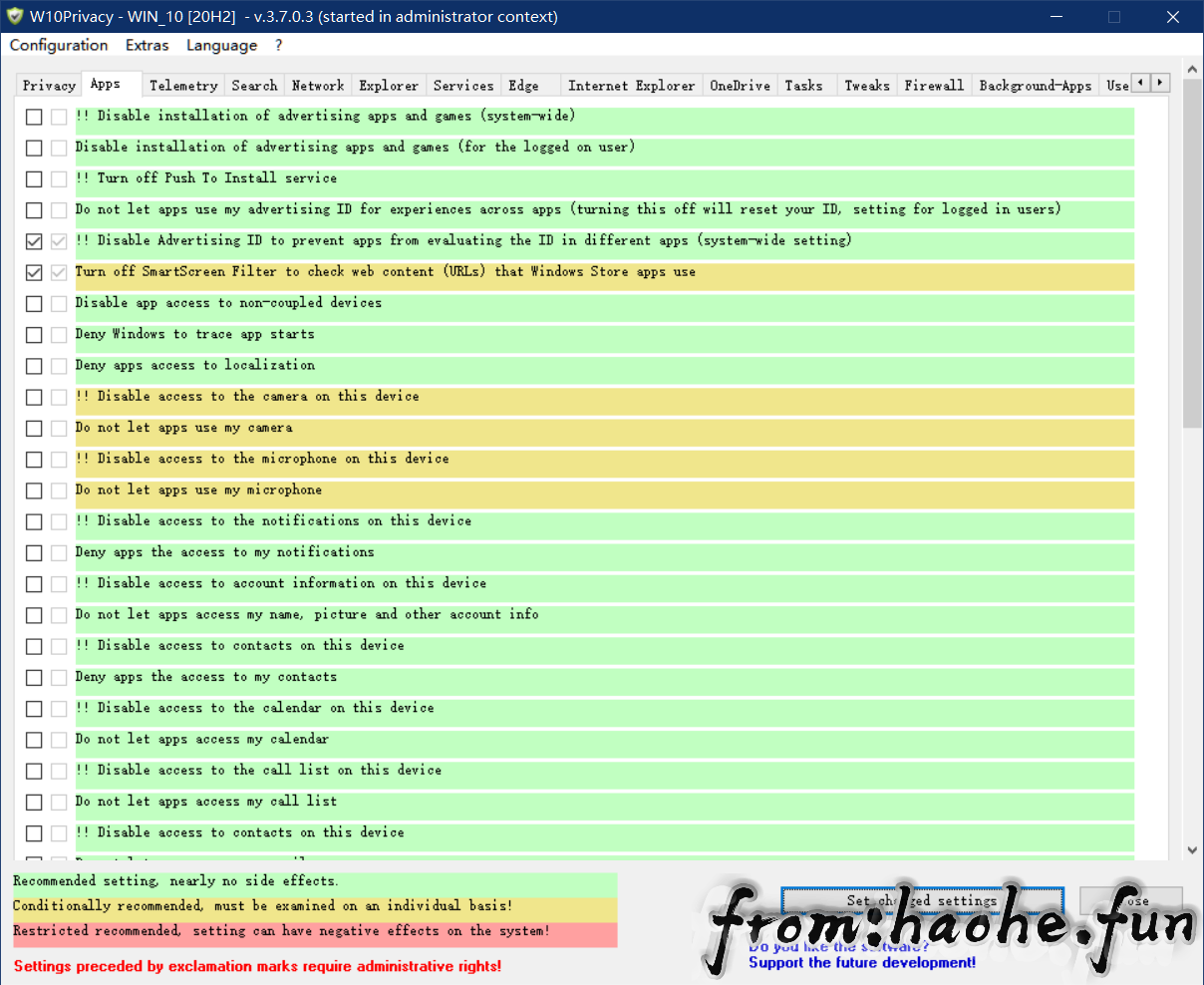Screen dimensions: 1204x985
Task: Switch to the Internet Explorer tab
Action: (x=632, y=86)
